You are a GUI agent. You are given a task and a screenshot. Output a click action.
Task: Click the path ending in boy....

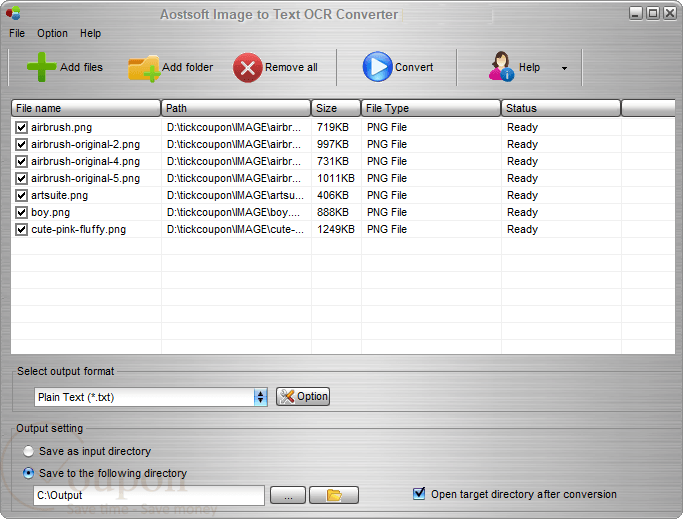(233, 212)
